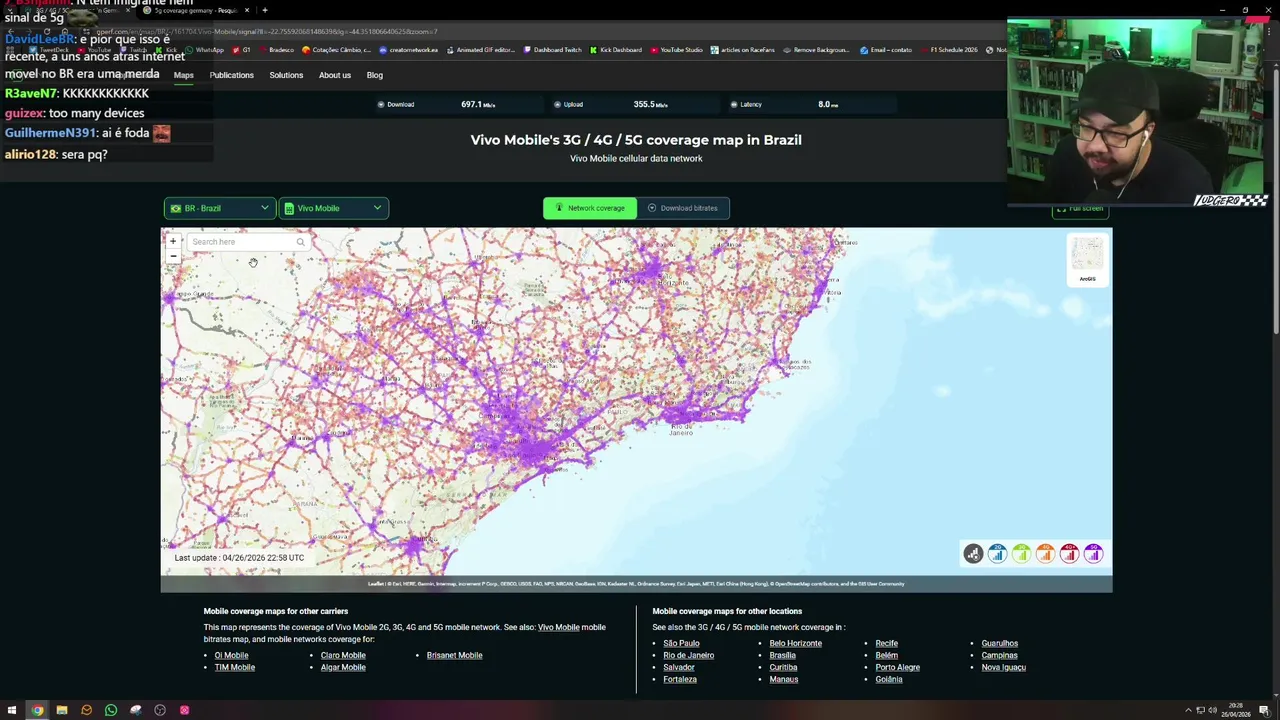Select the Network coverage tab
The height and width of the screenshot is (720, 1280).
[590, 208]
